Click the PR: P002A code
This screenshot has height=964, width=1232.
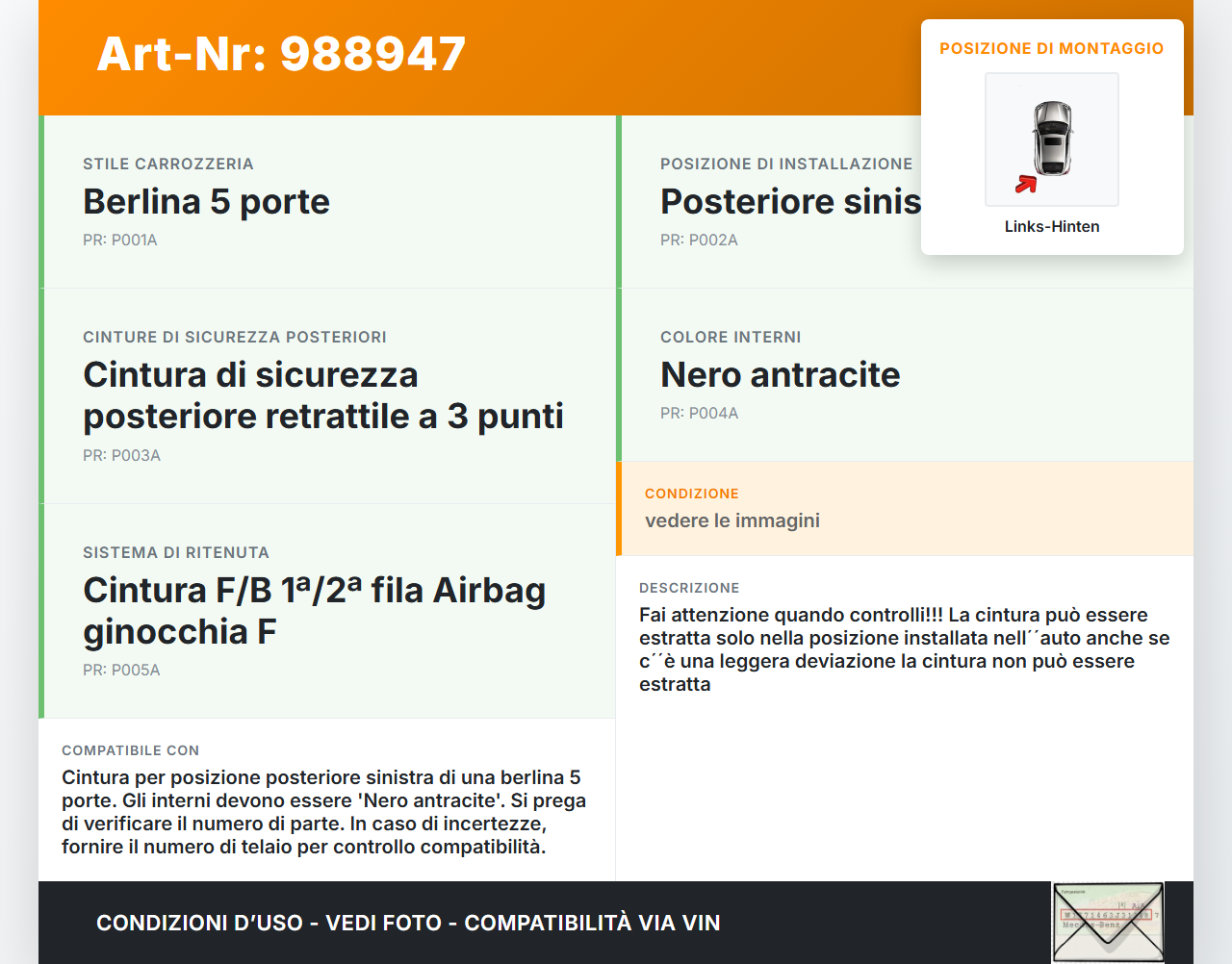click(x=699, y=241)
